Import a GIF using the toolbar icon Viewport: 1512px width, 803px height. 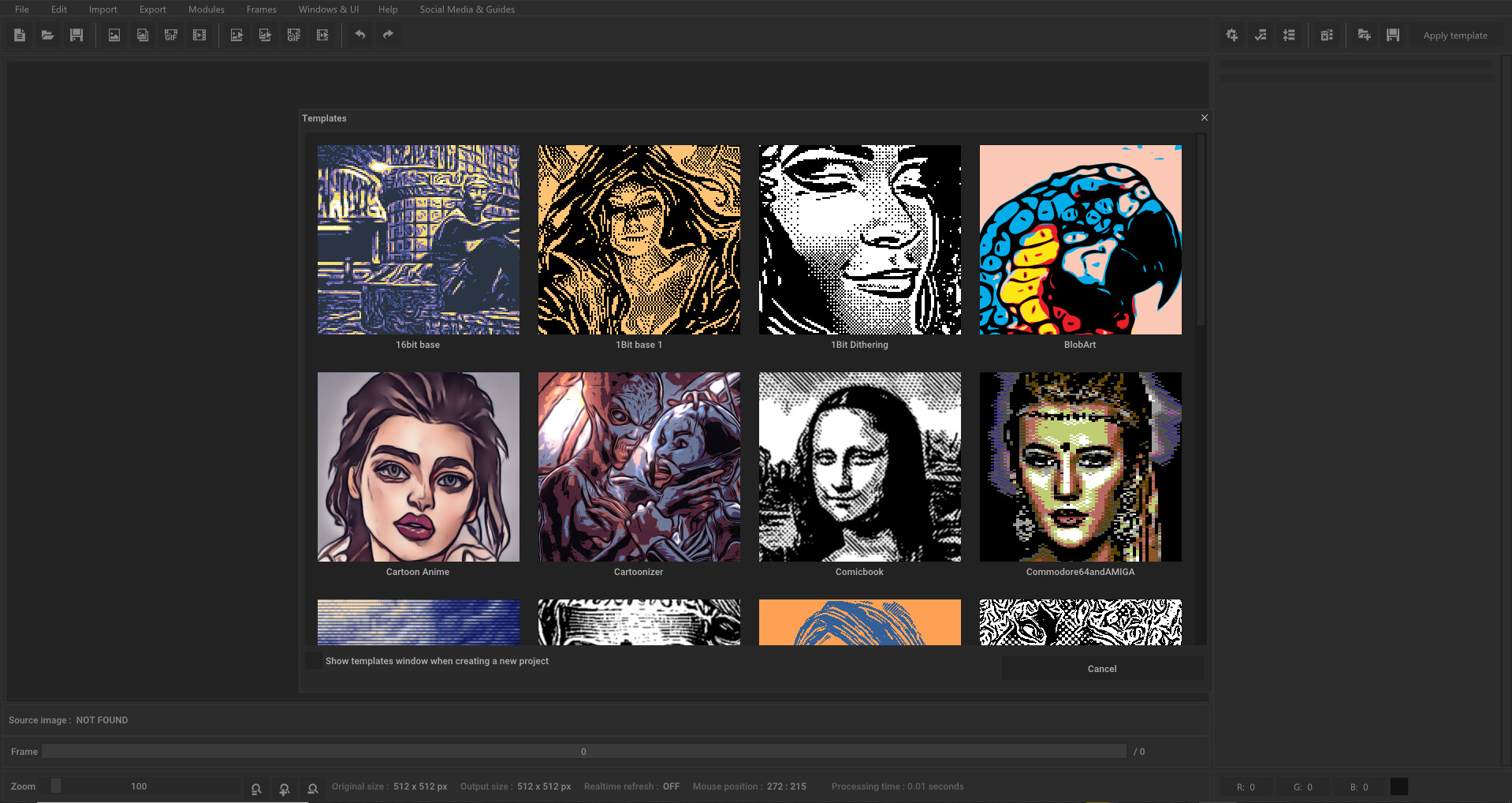tap(171, 35)
